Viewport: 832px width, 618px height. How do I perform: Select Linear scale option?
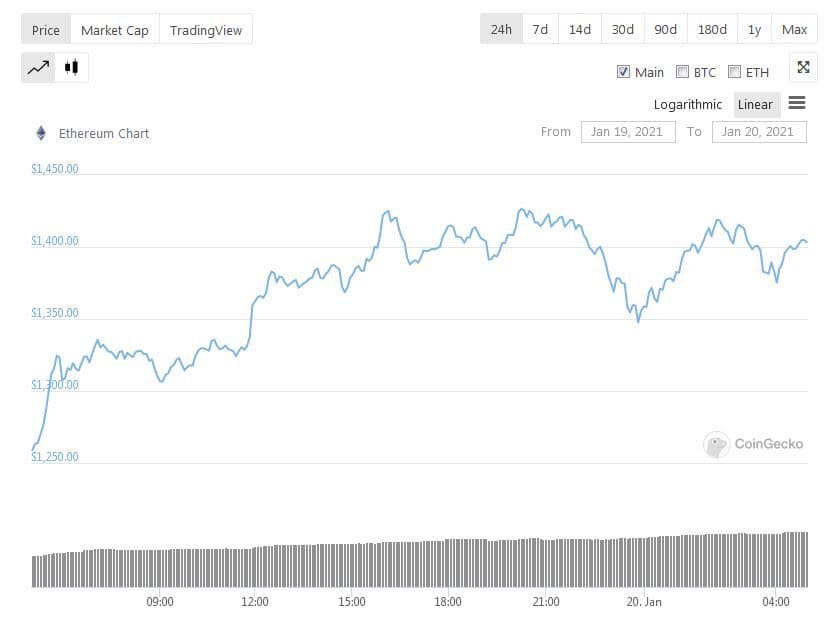(755, 104)
